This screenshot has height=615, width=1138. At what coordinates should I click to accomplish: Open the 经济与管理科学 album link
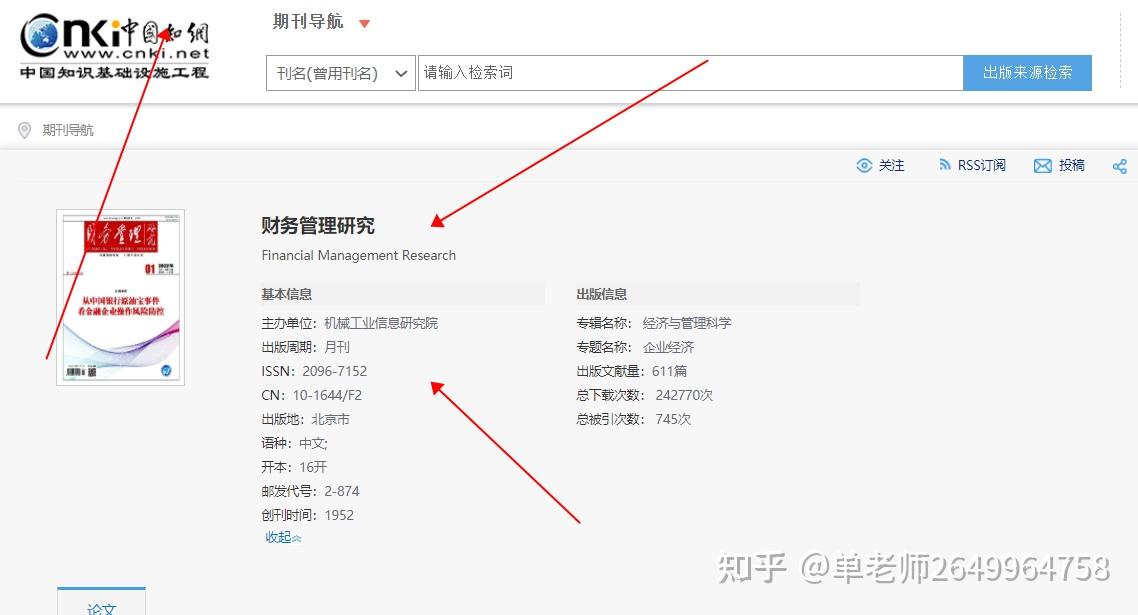coord(687,323)
